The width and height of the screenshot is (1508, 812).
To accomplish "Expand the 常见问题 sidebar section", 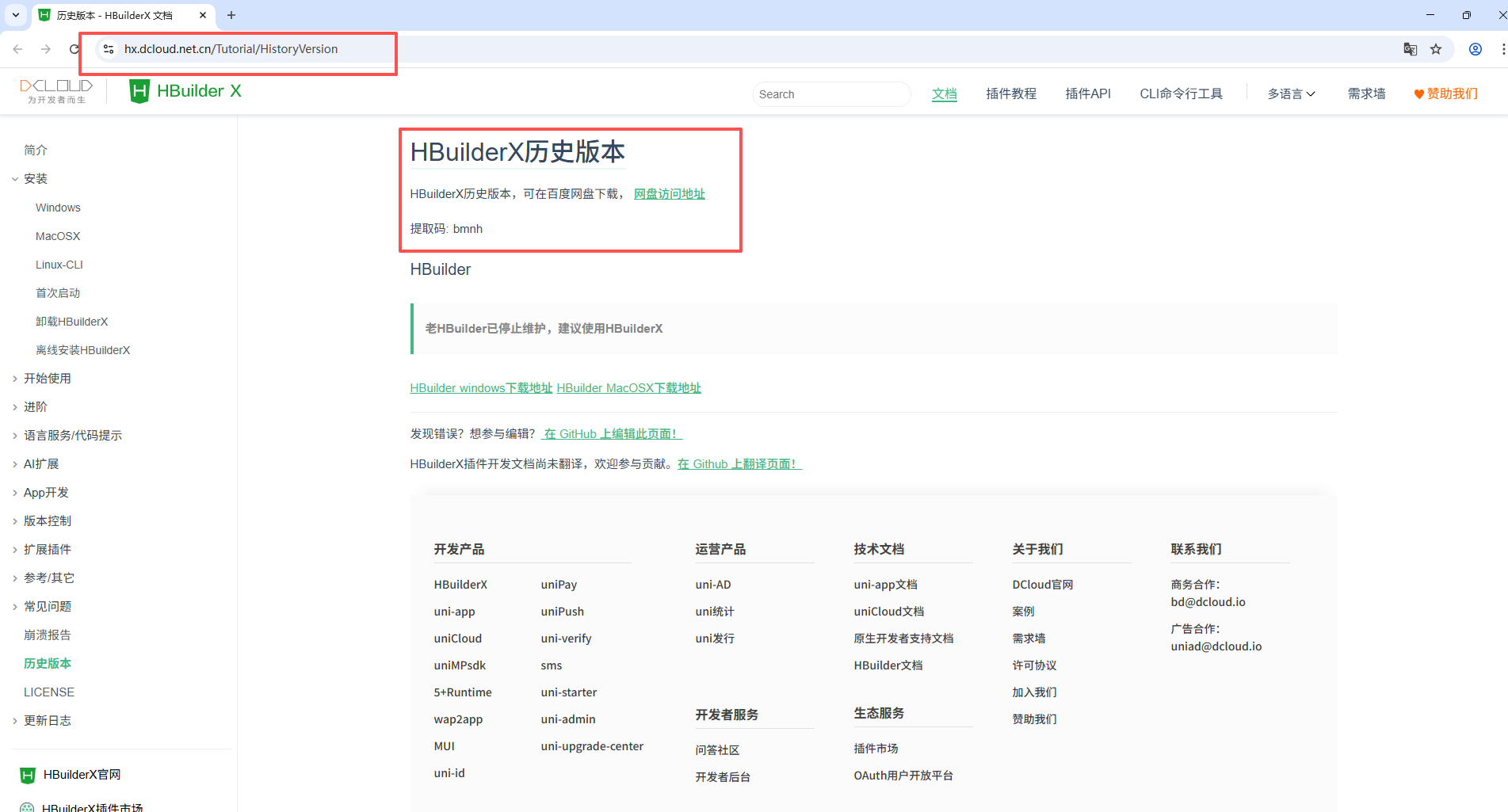I will (15, 607).
